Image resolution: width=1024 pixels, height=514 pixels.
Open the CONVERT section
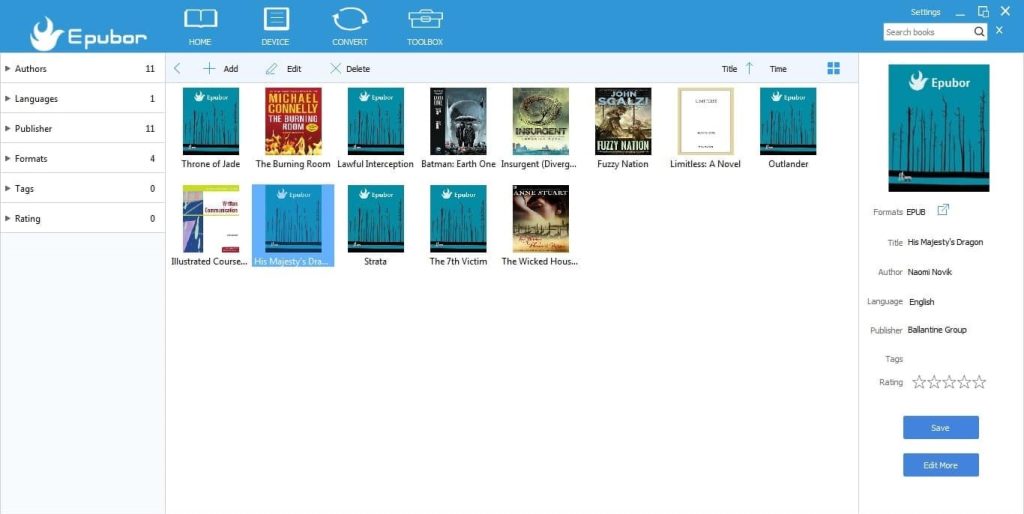click(x=350, y=26)
